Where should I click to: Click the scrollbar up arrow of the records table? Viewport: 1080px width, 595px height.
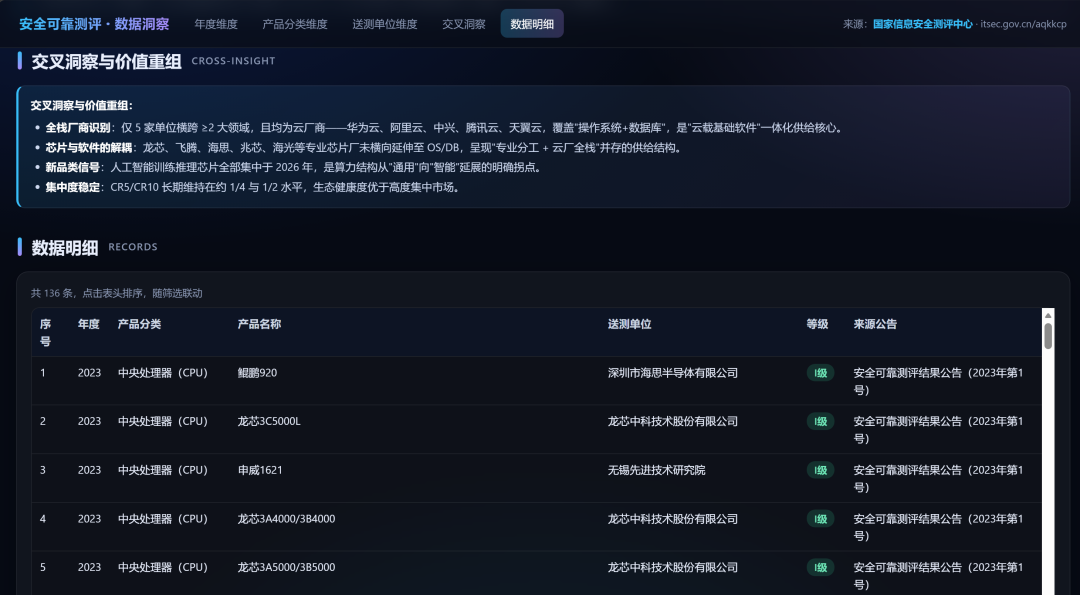click(x=1048, y=315)
